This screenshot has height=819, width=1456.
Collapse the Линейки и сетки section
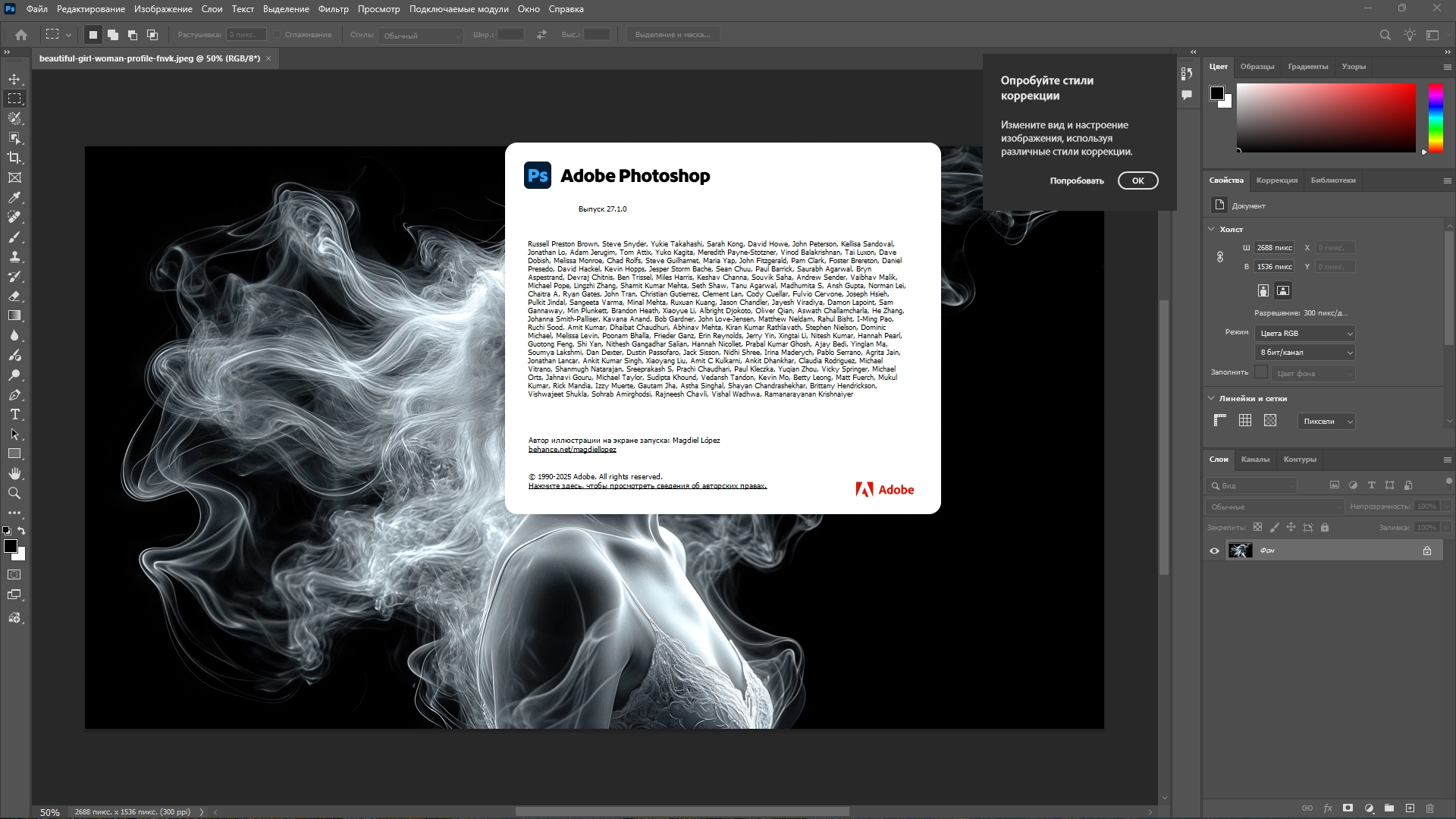click(x=1211, y=398)
